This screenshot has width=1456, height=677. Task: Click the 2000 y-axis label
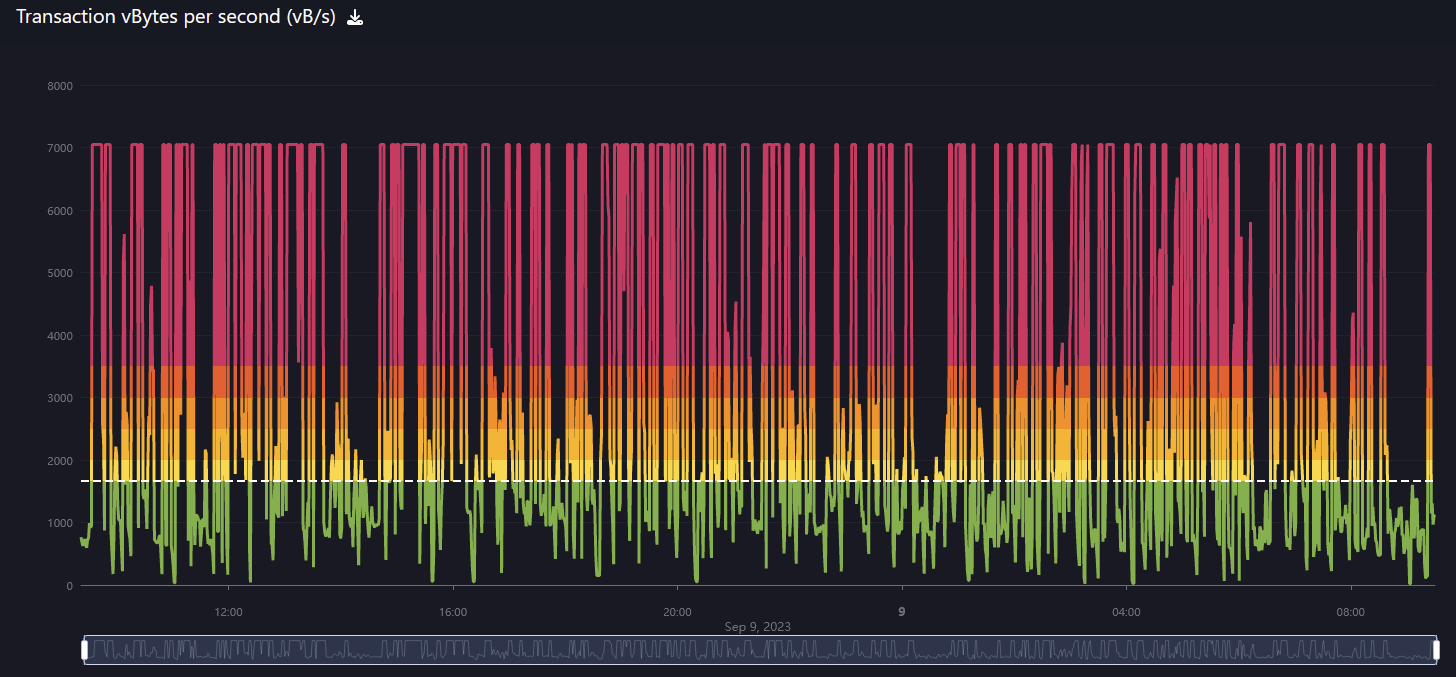pyautogui.click(x=60, y=461)
